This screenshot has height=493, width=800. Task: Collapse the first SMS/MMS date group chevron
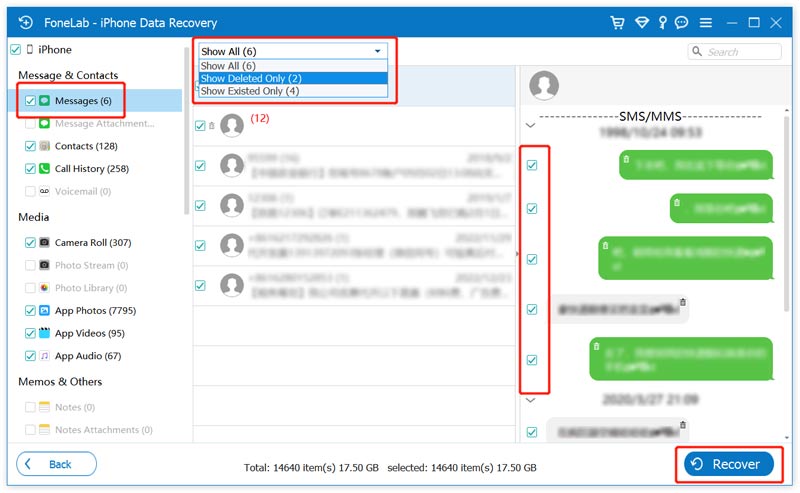[x=531, y=125]
